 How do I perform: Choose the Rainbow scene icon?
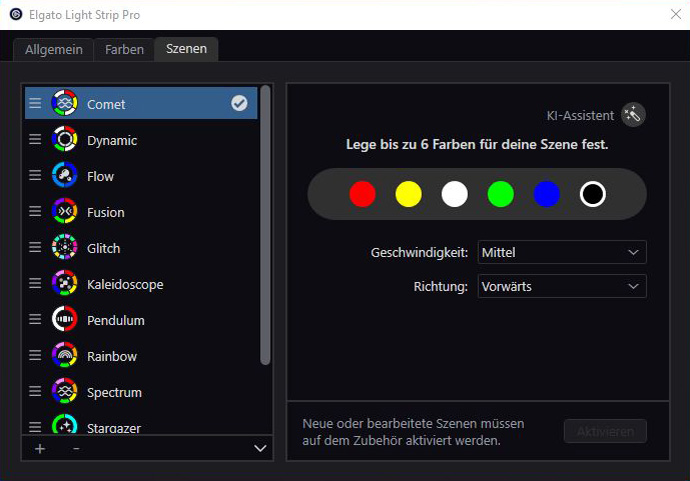click(x=65, y=356)
